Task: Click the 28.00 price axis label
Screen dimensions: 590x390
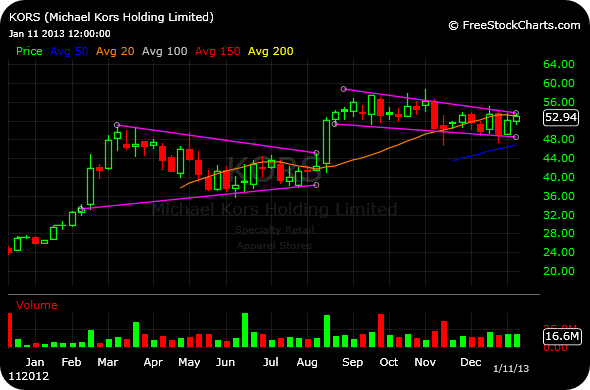Action: point(559,233)
